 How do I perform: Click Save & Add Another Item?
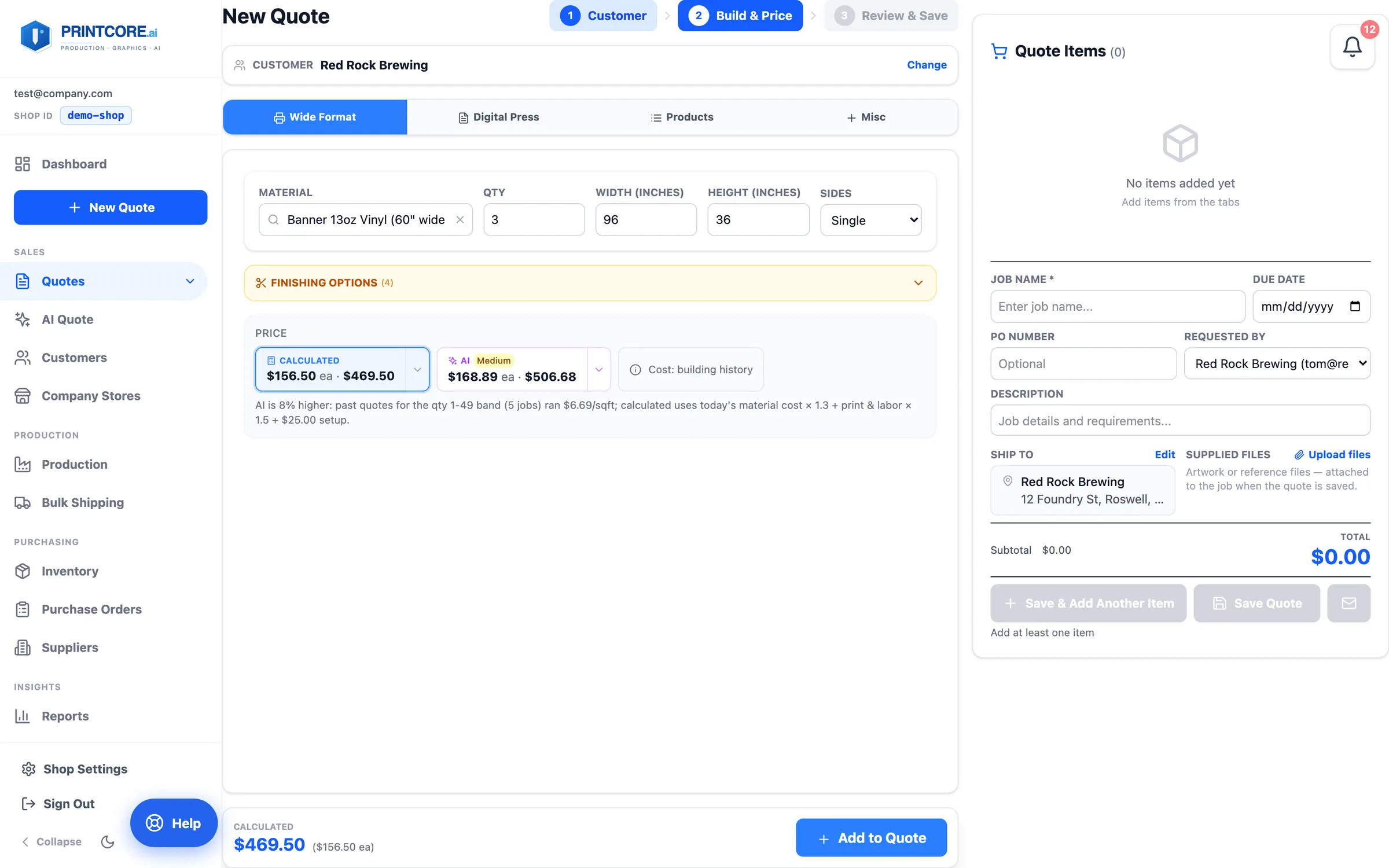tap(1088, 603)
